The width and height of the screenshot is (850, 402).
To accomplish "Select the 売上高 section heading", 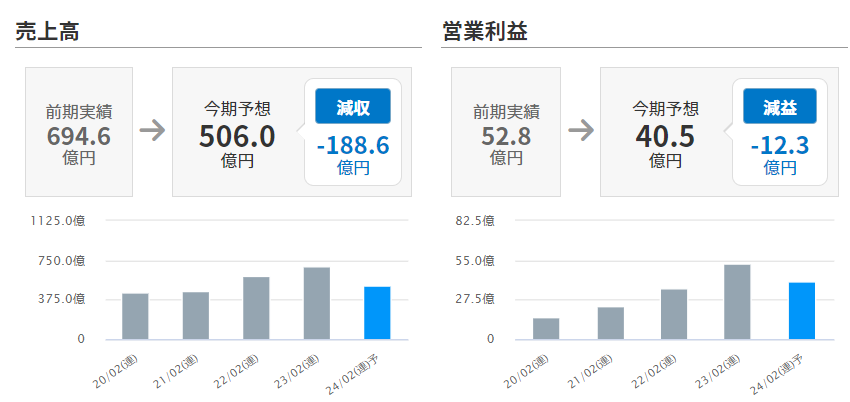I will (47, 31).
